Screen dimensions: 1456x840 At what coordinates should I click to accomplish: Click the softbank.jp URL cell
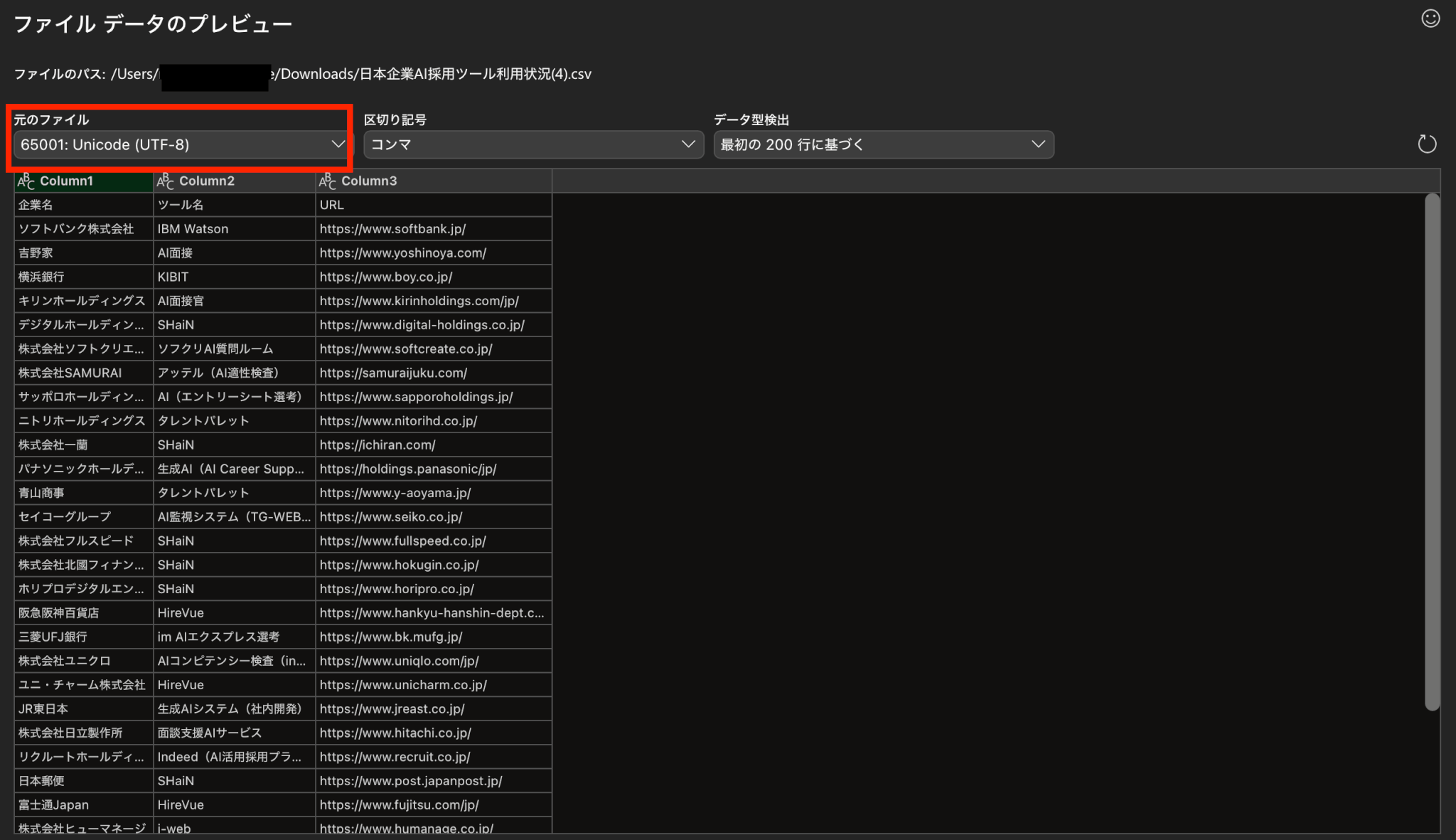point(392,229)
